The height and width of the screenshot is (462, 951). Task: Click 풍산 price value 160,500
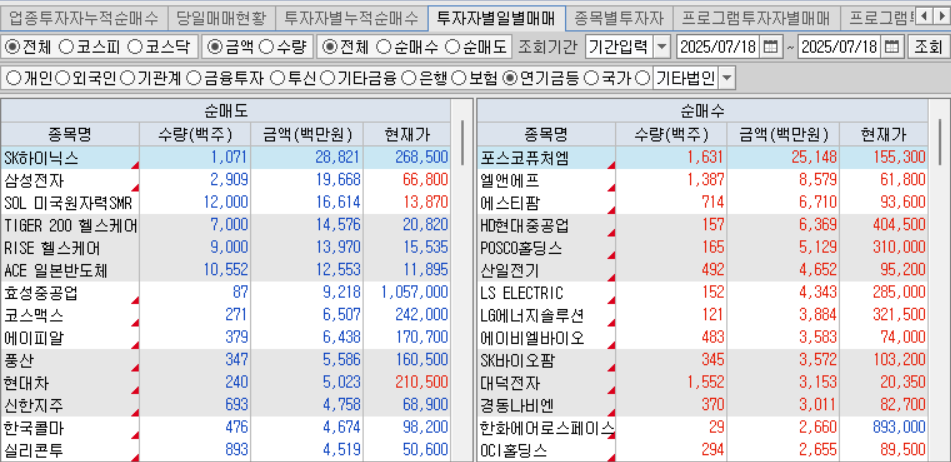pyautogui.click(x=424, y=361)
